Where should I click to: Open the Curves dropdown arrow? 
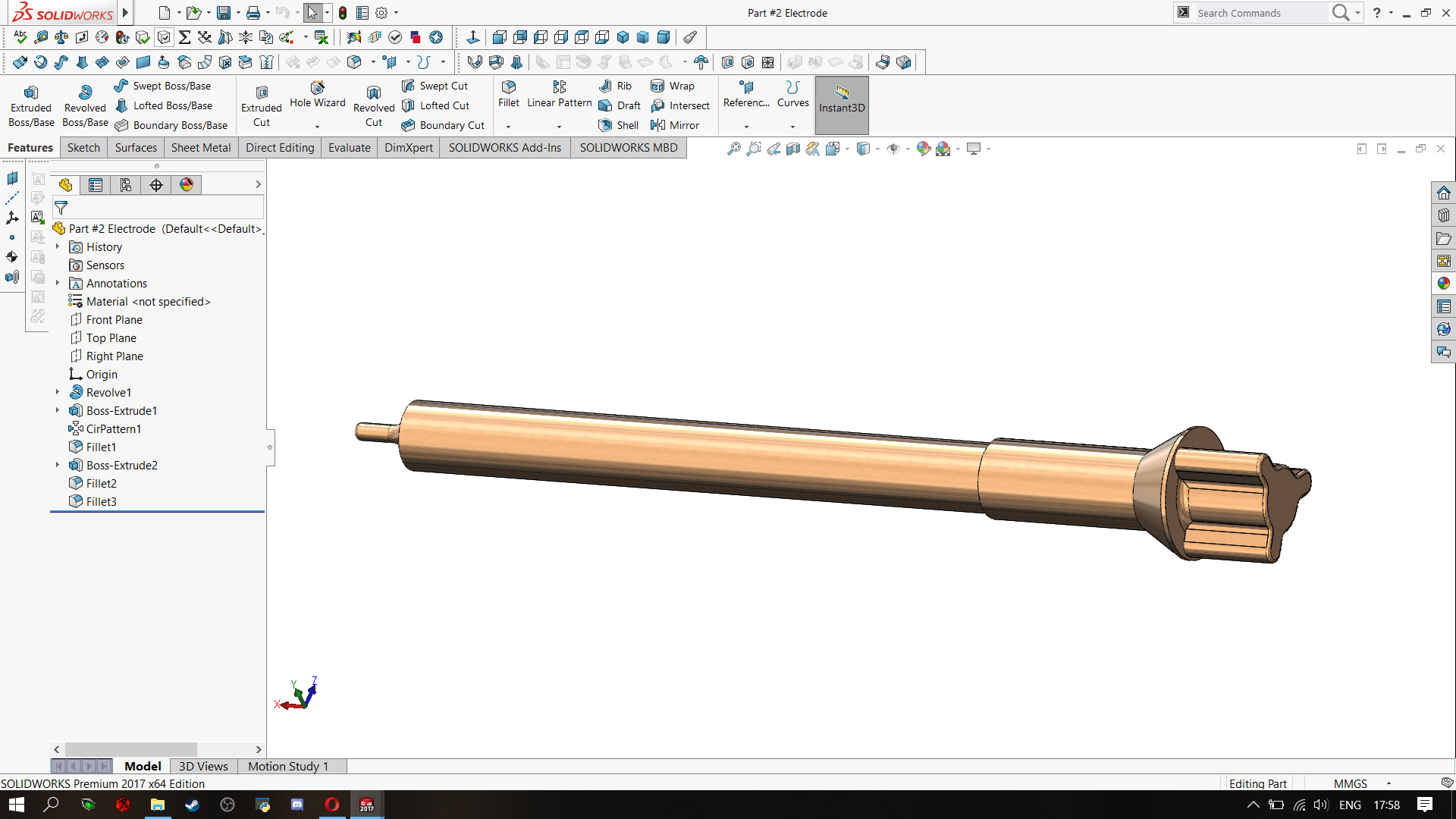point(792,127)
